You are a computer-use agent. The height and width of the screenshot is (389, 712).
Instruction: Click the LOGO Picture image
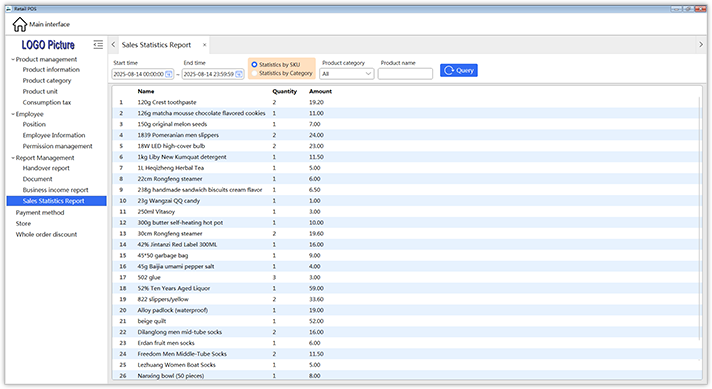click(48, 45)
